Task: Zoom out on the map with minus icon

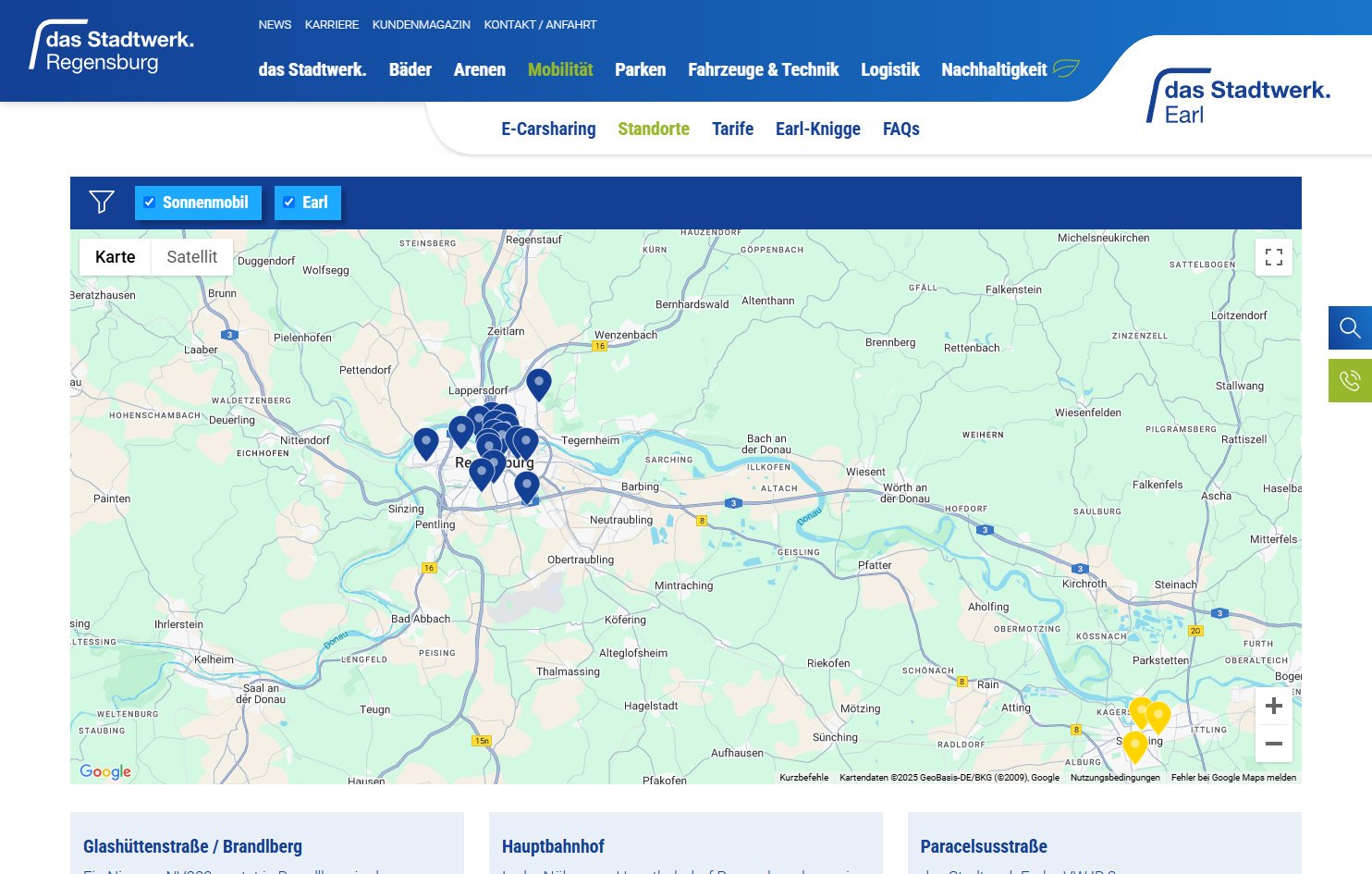Action: tap(1274, 744)
